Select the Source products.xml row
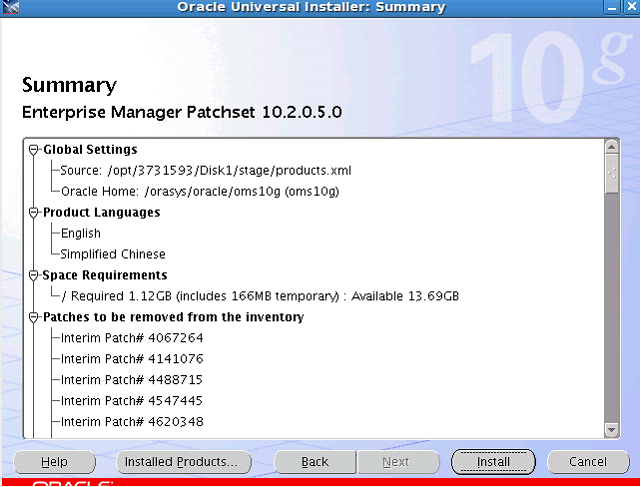Image resolution: width=641 pixels, height=487 pixels. (x=206, y=171)
